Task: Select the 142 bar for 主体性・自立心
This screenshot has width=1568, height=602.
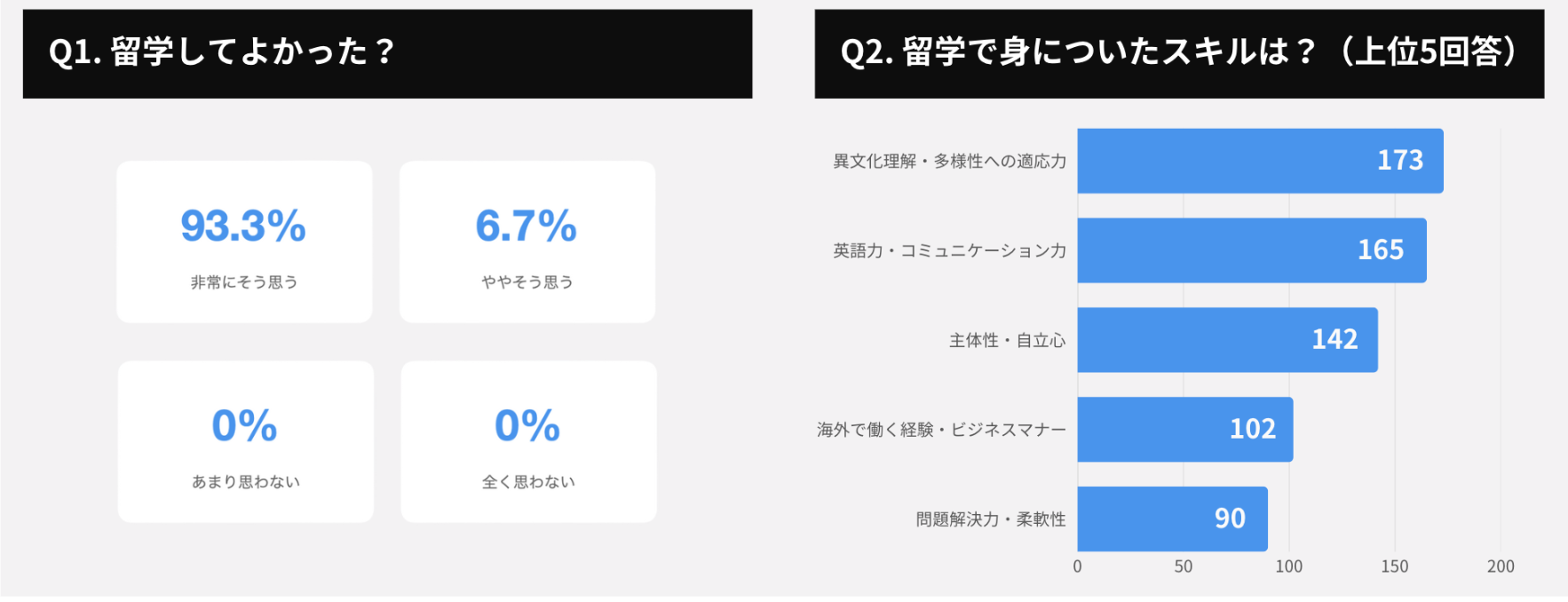Action: (1227, 340)
